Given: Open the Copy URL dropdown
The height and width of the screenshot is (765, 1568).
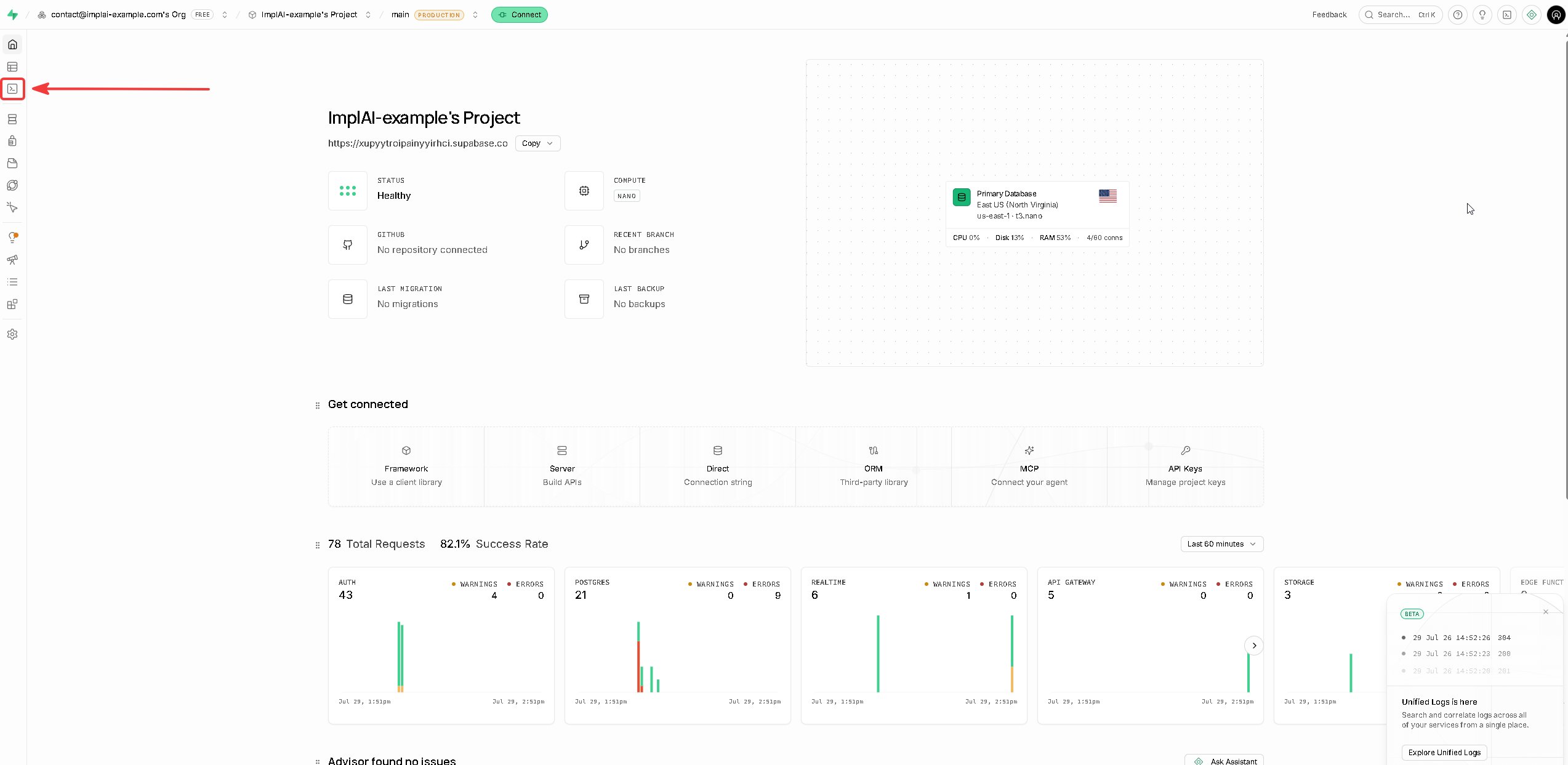Looking at the screenshot, I should (x=537, y=143).
